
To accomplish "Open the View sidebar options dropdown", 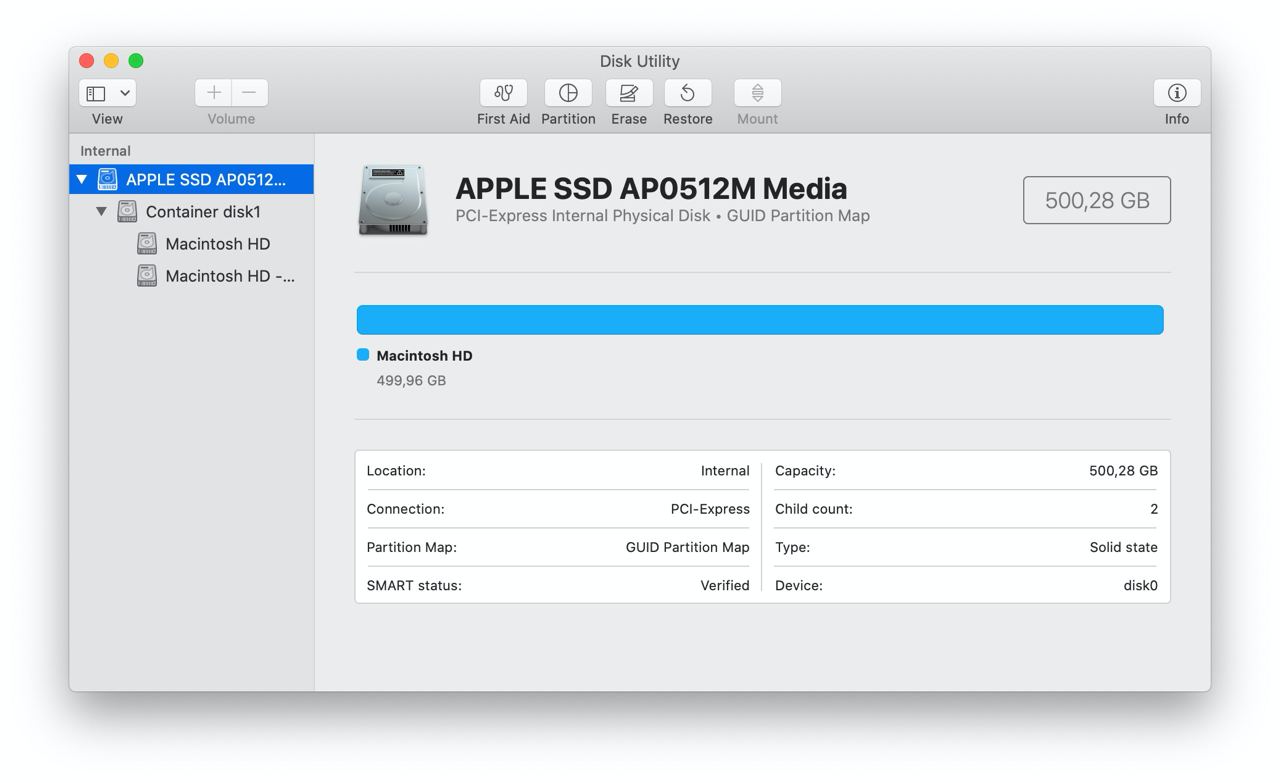I will pyautogui.click(x=107, y=93).
